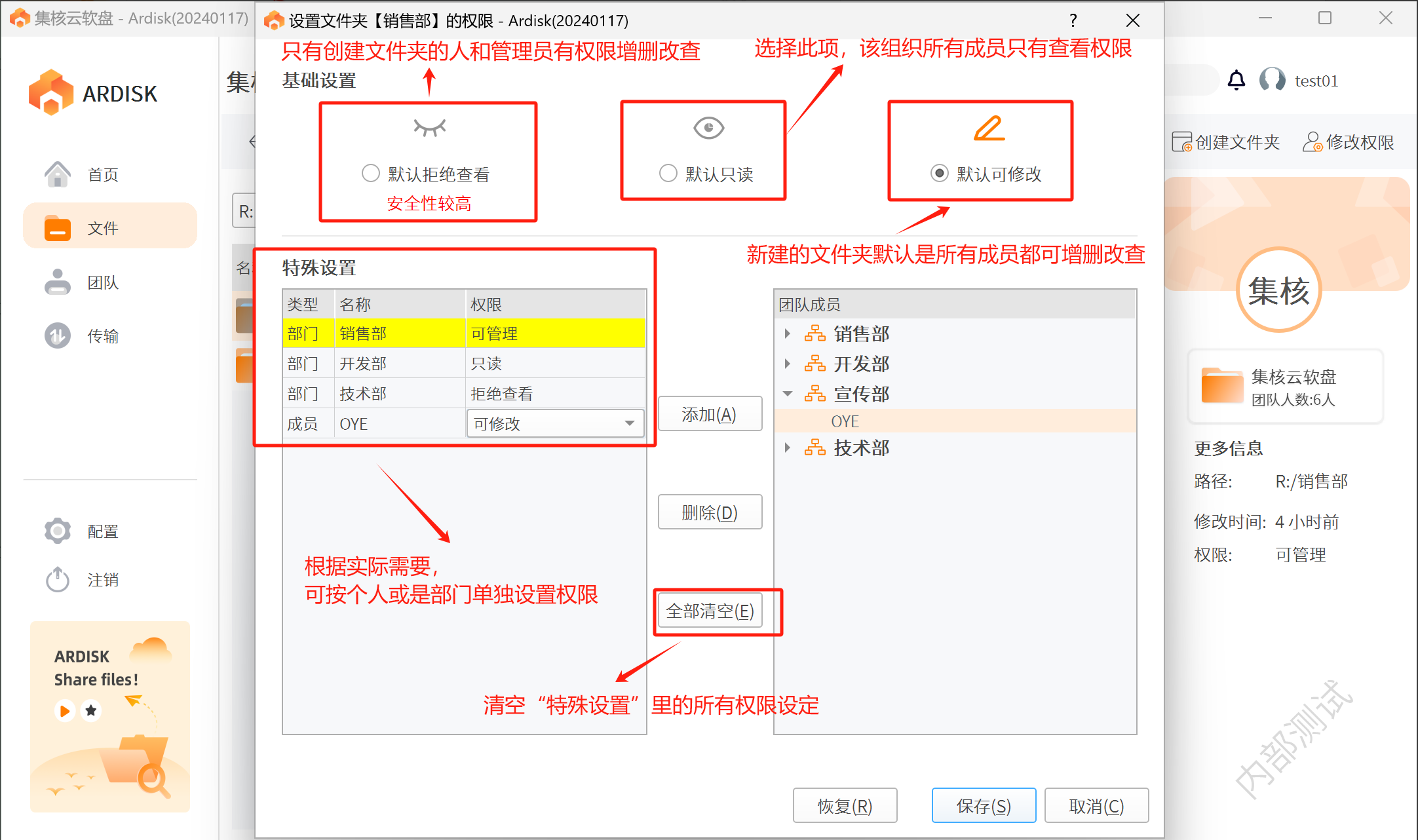
Task: Click the pencil editable icon
Action: pyautogui.click(x=989, y=128)
